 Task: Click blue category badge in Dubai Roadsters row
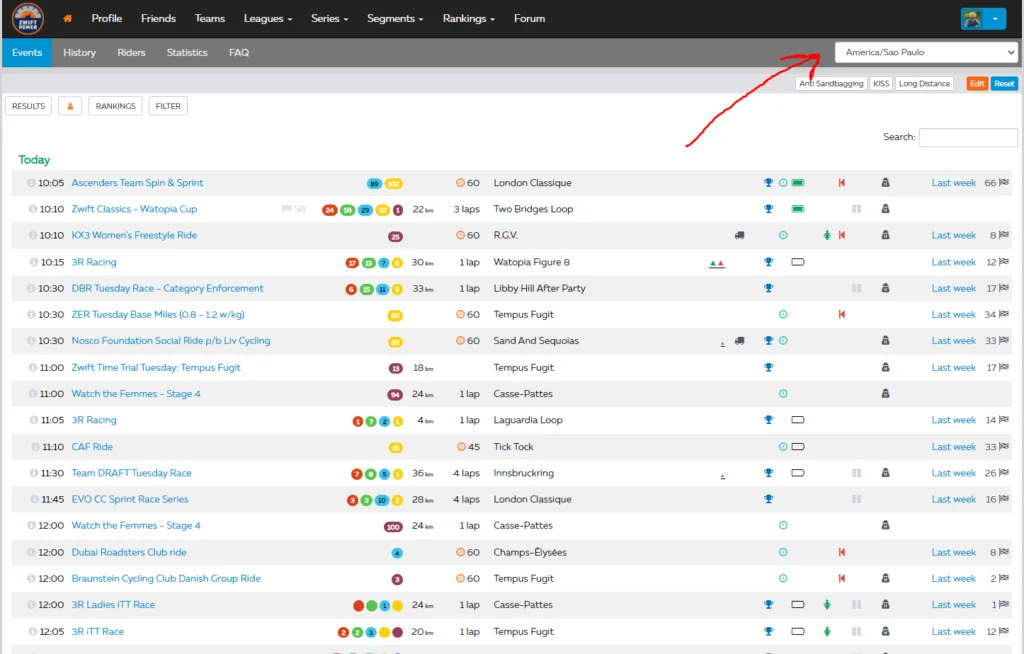[x=397, y=553]
